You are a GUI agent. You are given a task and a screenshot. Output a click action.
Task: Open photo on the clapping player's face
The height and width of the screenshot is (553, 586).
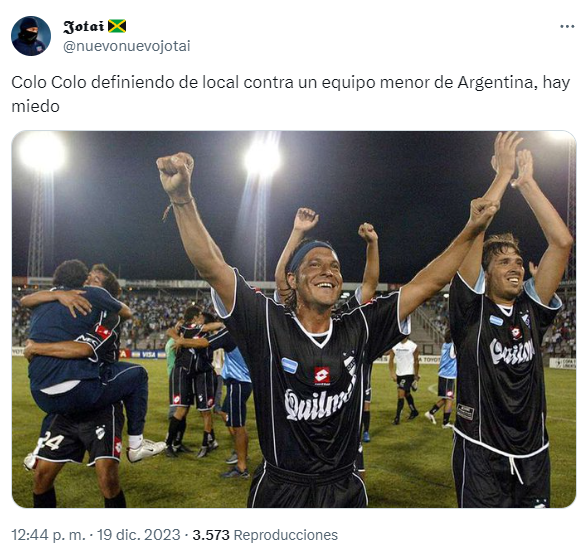[505, 268]
